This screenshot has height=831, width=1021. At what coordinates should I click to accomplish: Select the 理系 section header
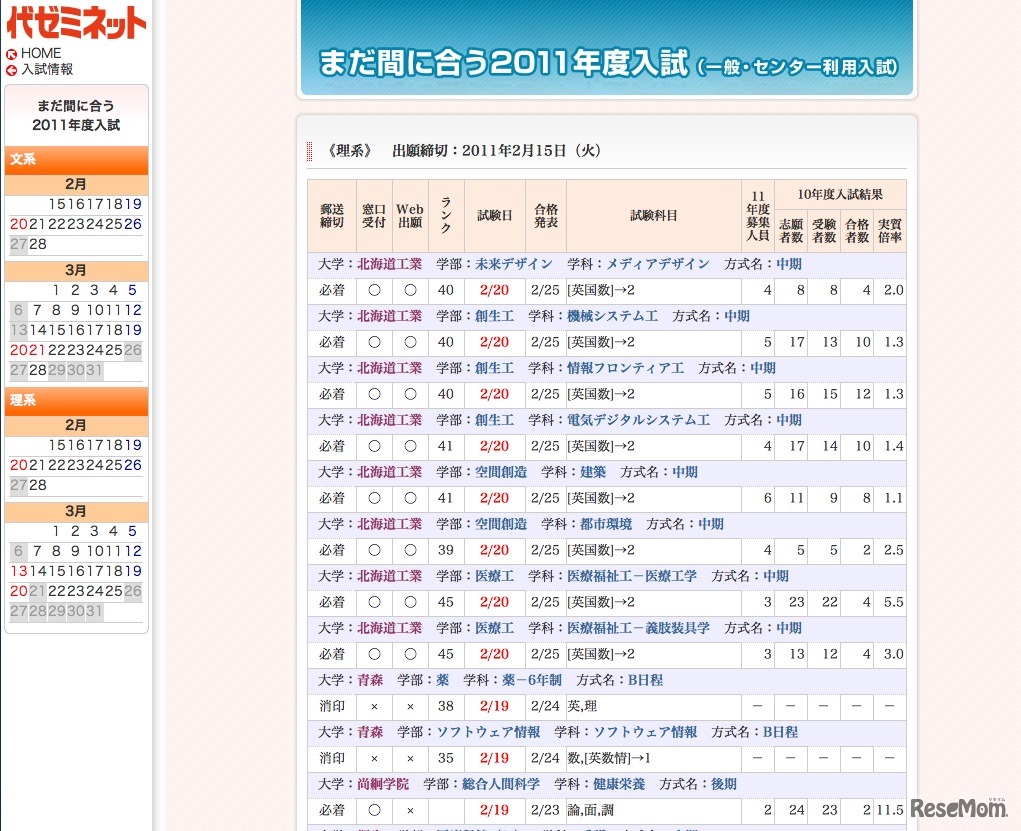click(x=23, y=400)
